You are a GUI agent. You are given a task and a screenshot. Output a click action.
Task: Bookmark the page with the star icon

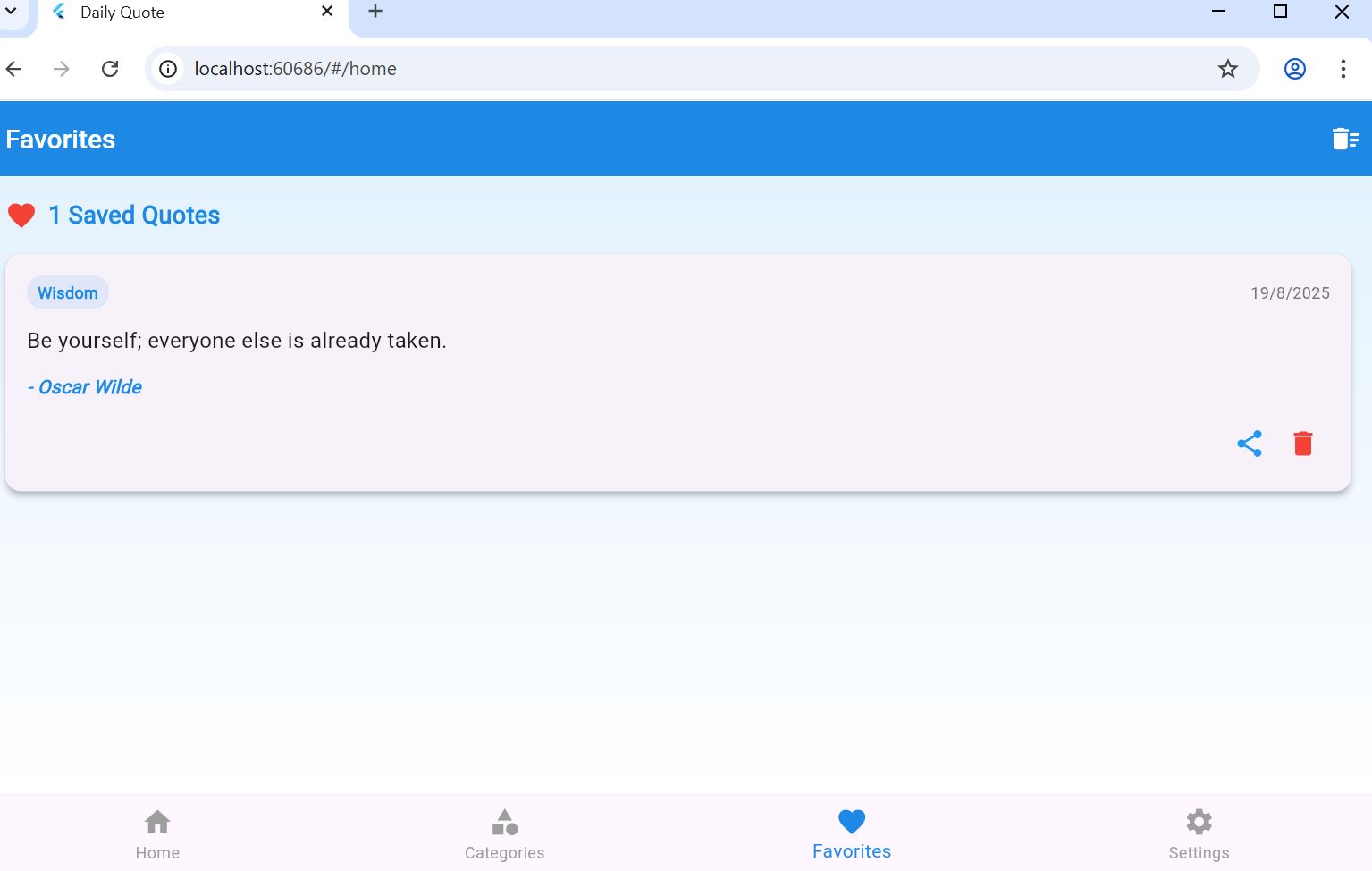point(1228,69)
